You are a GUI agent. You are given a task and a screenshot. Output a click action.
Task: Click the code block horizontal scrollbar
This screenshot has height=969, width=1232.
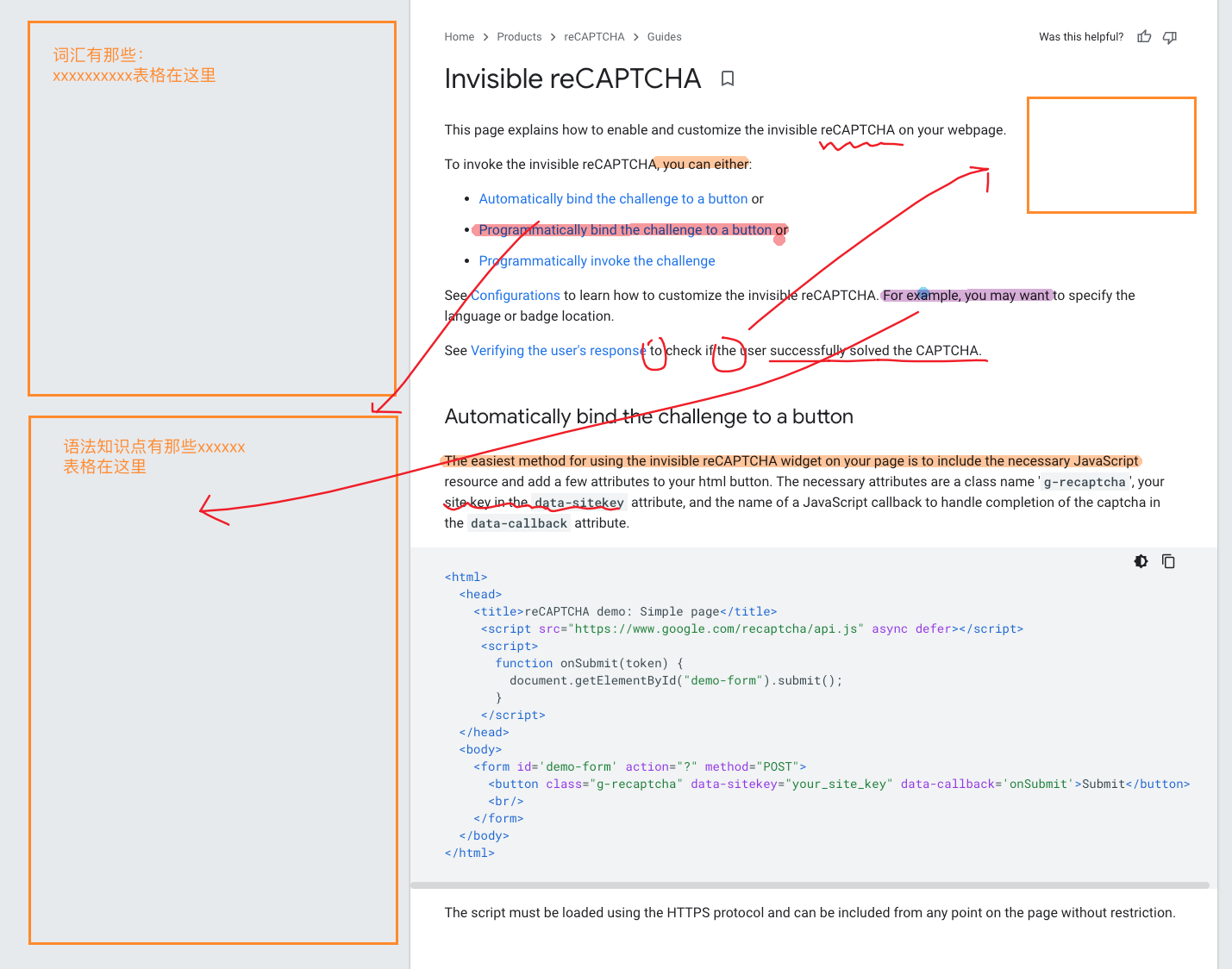pos(810,885)
